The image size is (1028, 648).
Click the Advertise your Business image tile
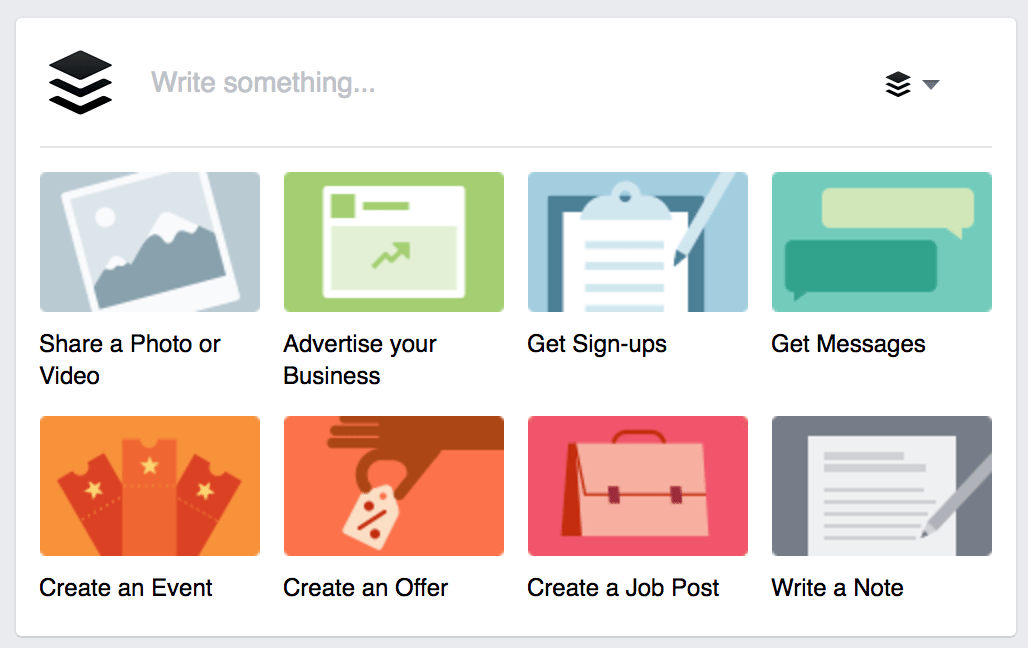coord(393,241)
